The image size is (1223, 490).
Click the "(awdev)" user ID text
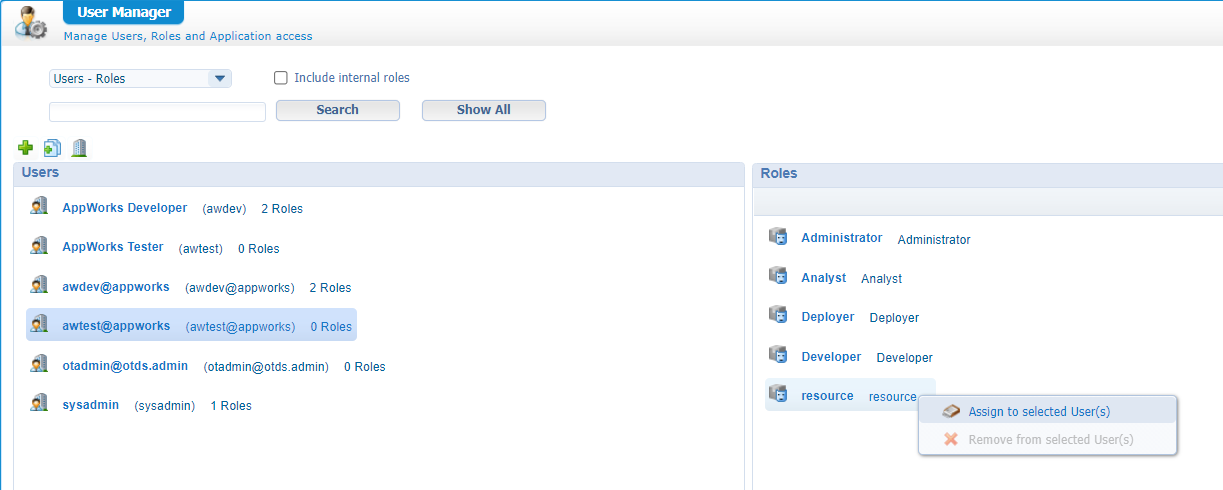point(224,209)
